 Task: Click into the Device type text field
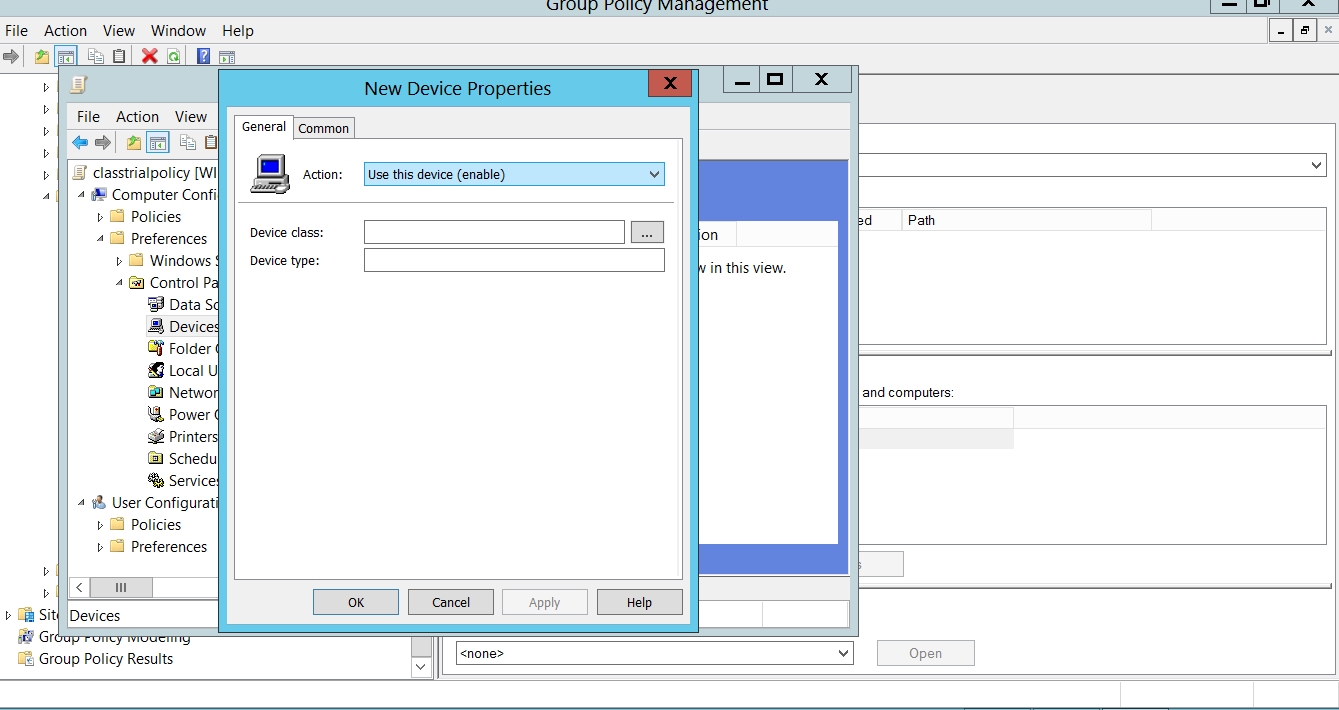click(514, 260)
